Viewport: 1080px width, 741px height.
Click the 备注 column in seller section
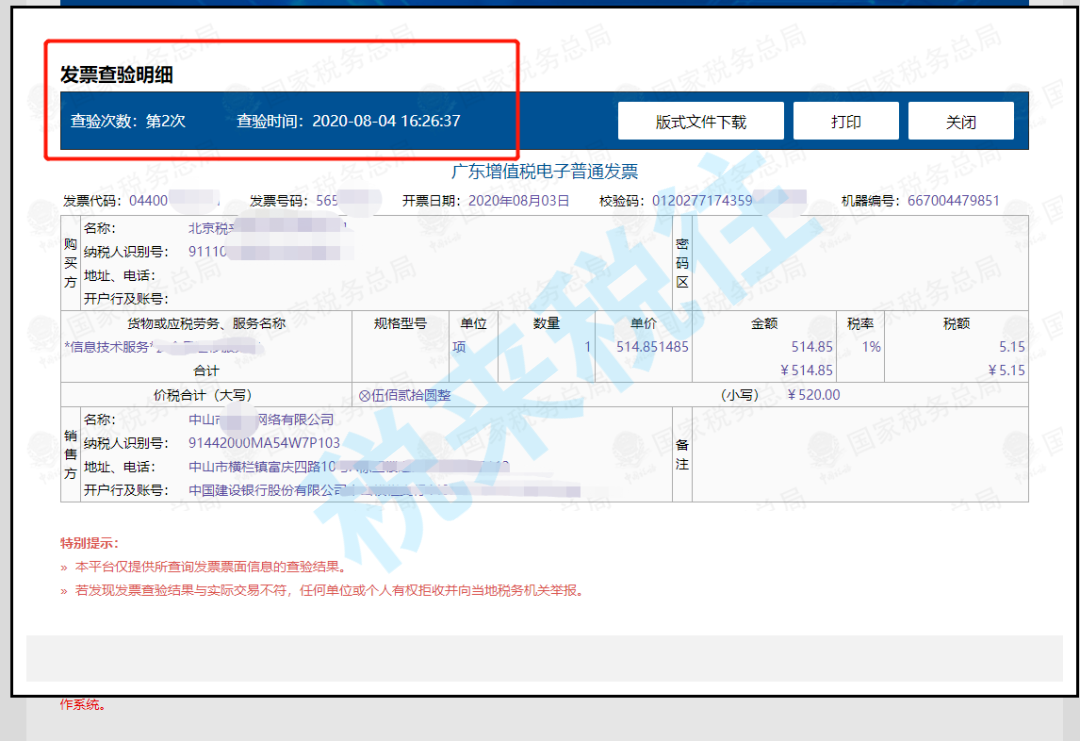coord(681,452)
